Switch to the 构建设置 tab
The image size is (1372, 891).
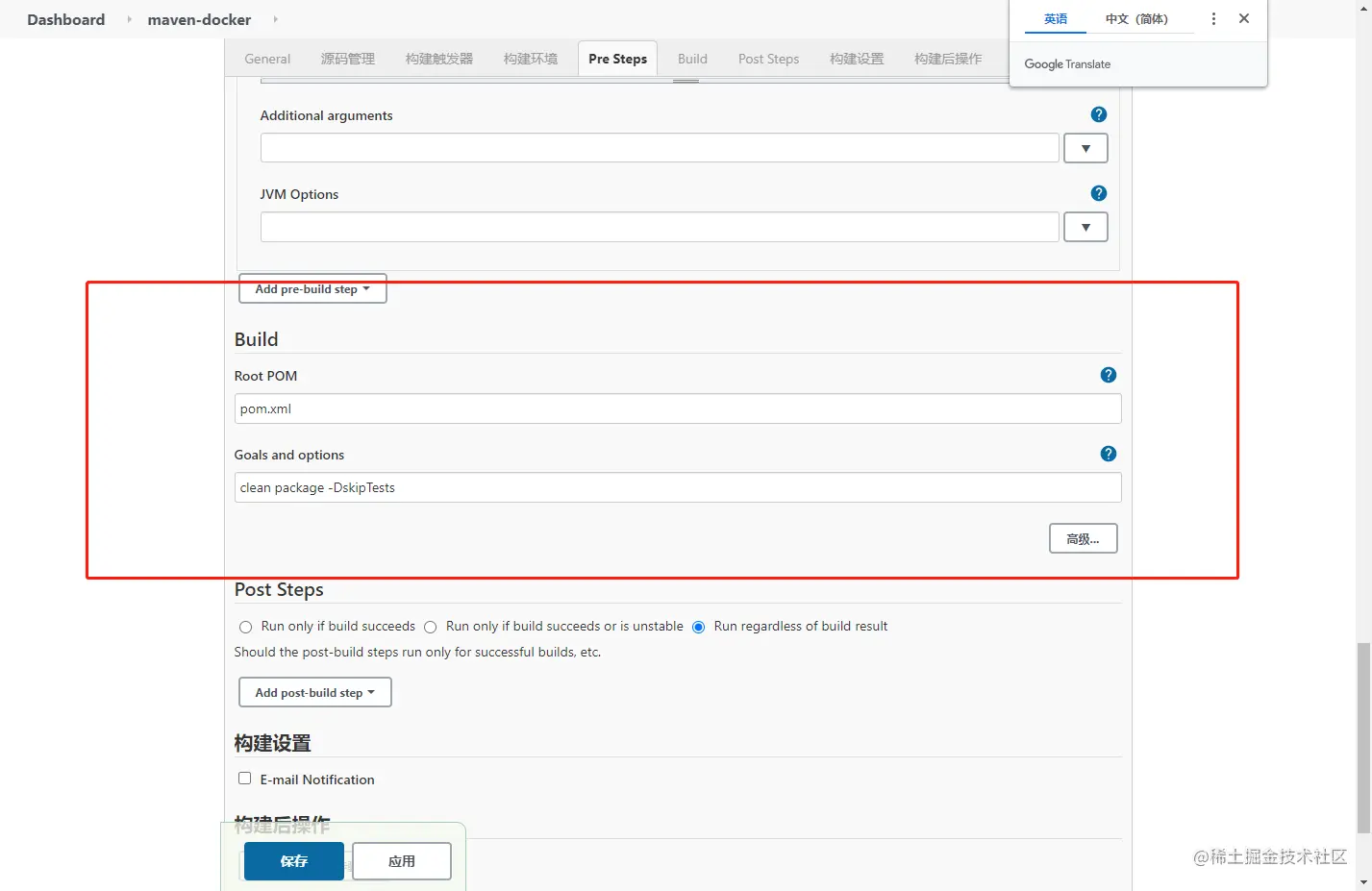click(857, 59)
